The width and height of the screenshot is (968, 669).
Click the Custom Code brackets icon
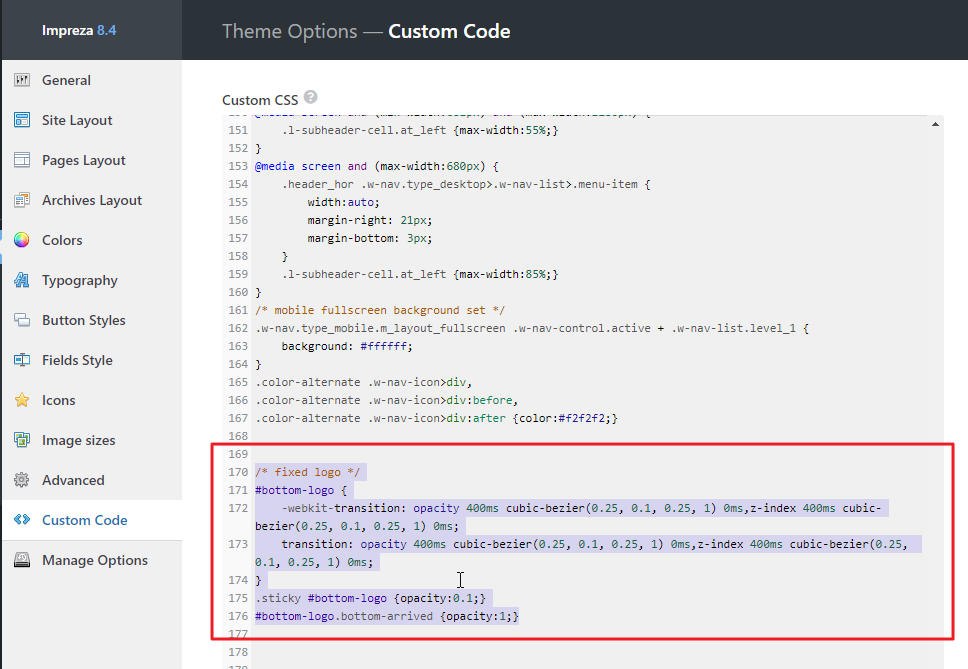22,520
